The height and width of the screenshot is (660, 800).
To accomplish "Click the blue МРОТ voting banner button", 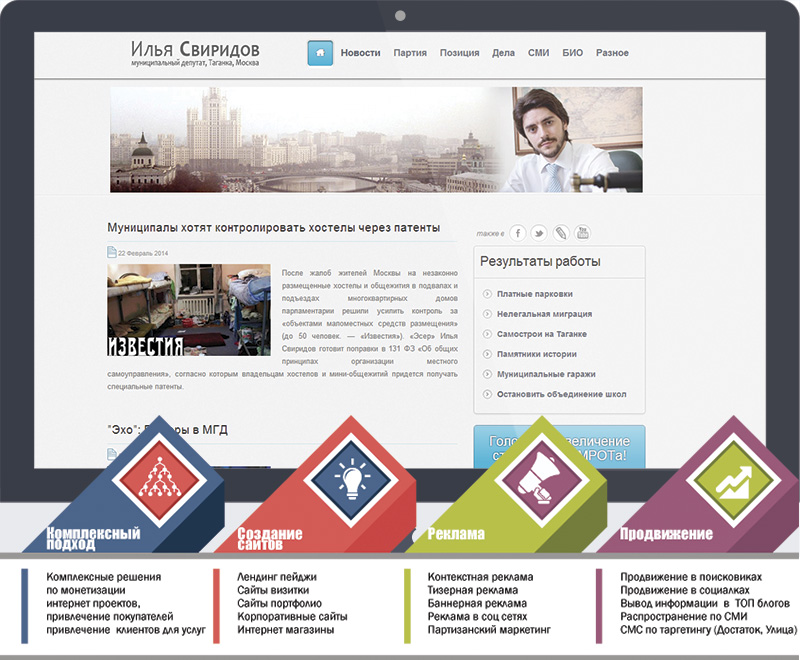I will tap(559, 446).
